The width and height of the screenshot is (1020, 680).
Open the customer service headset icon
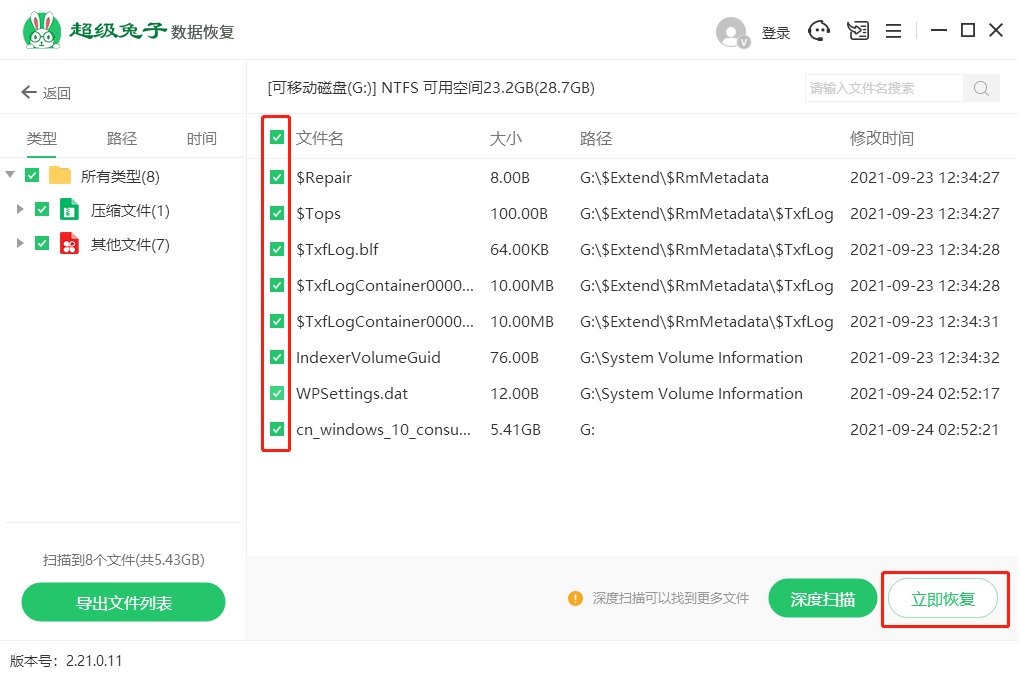click(819, 30)
